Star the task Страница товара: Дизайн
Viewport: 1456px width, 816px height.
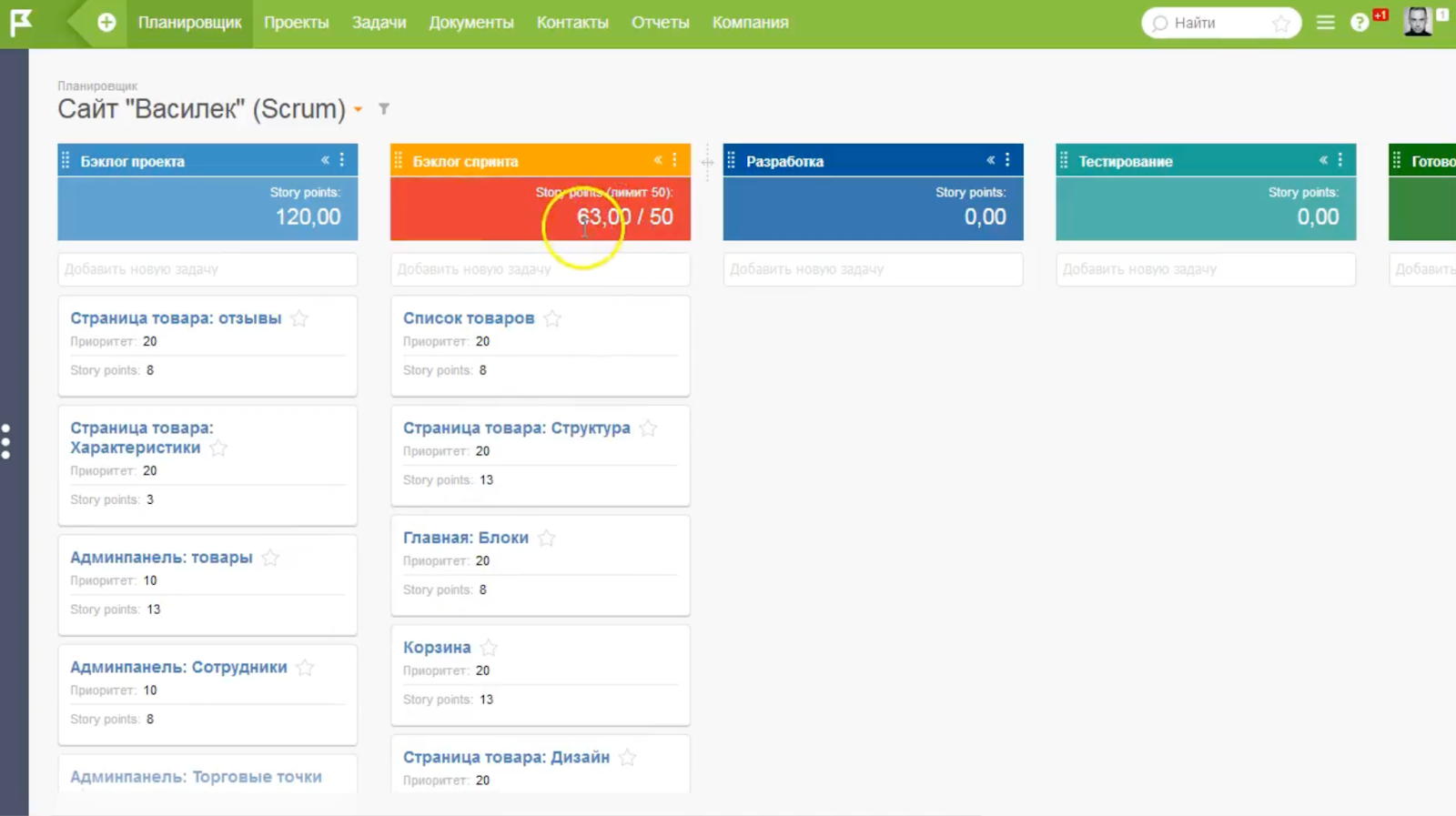[627, 758]
